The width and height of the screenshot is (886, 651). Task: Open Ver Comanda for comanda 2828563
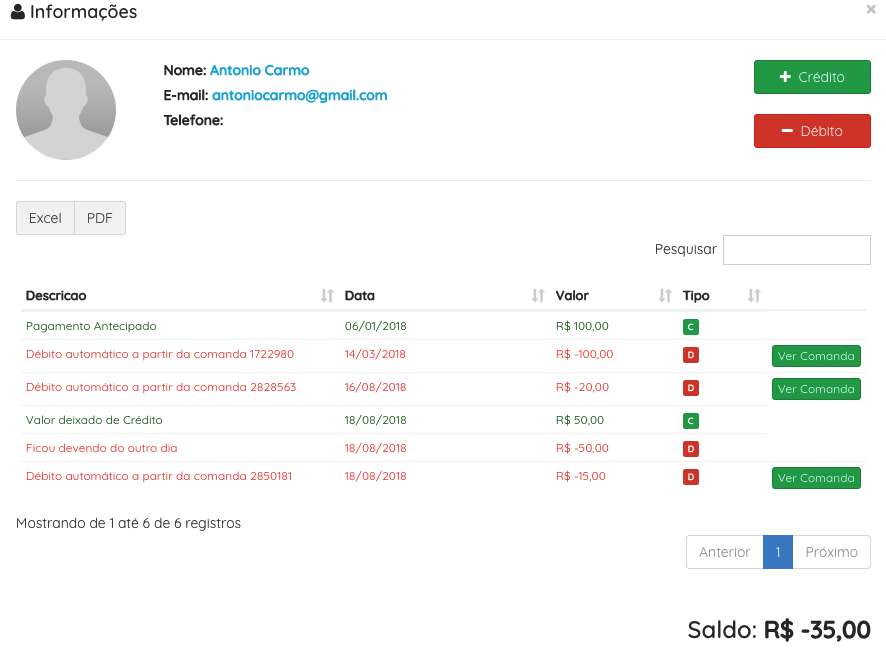[816, 389]
